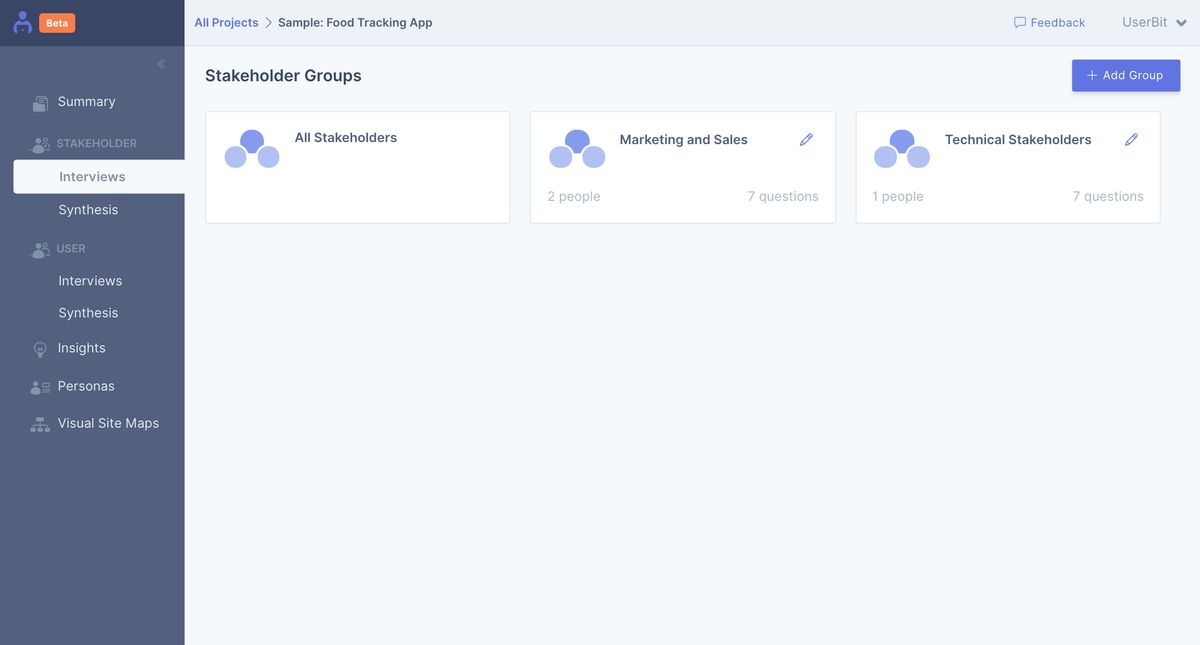Viewport: 1200px width, 645px height.
Task: Click the UserBit logo in the top corner
Action: tap(21, 21)
